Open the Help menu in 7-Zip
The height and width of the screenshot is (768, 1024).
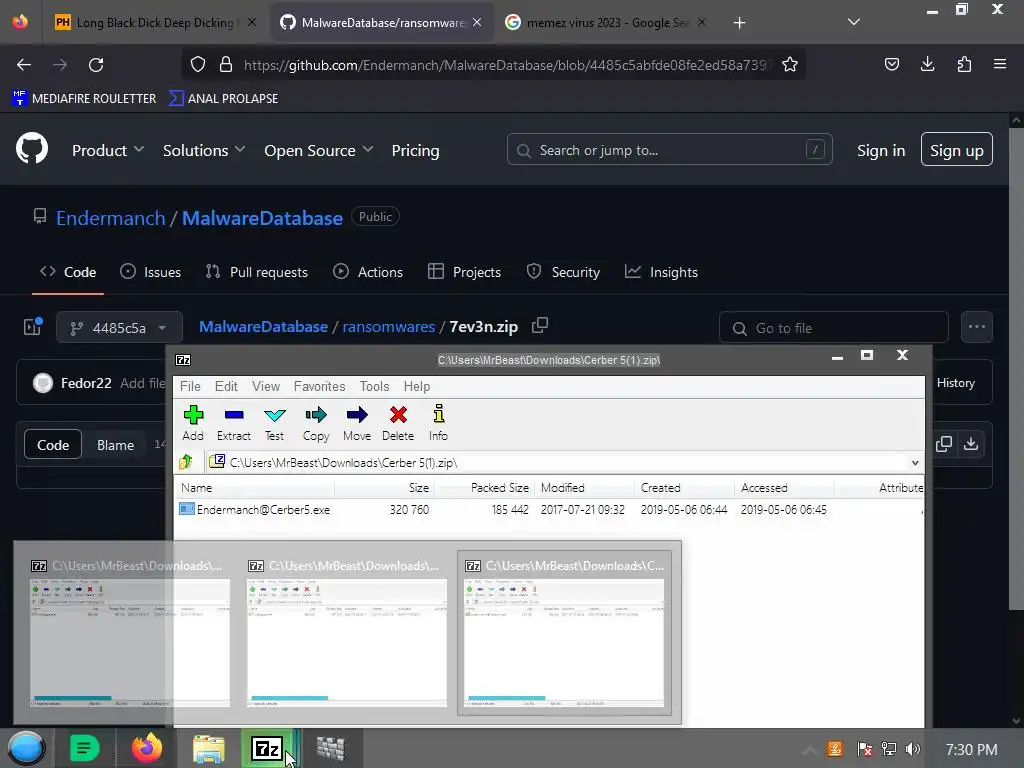click(x=417, y=386)
